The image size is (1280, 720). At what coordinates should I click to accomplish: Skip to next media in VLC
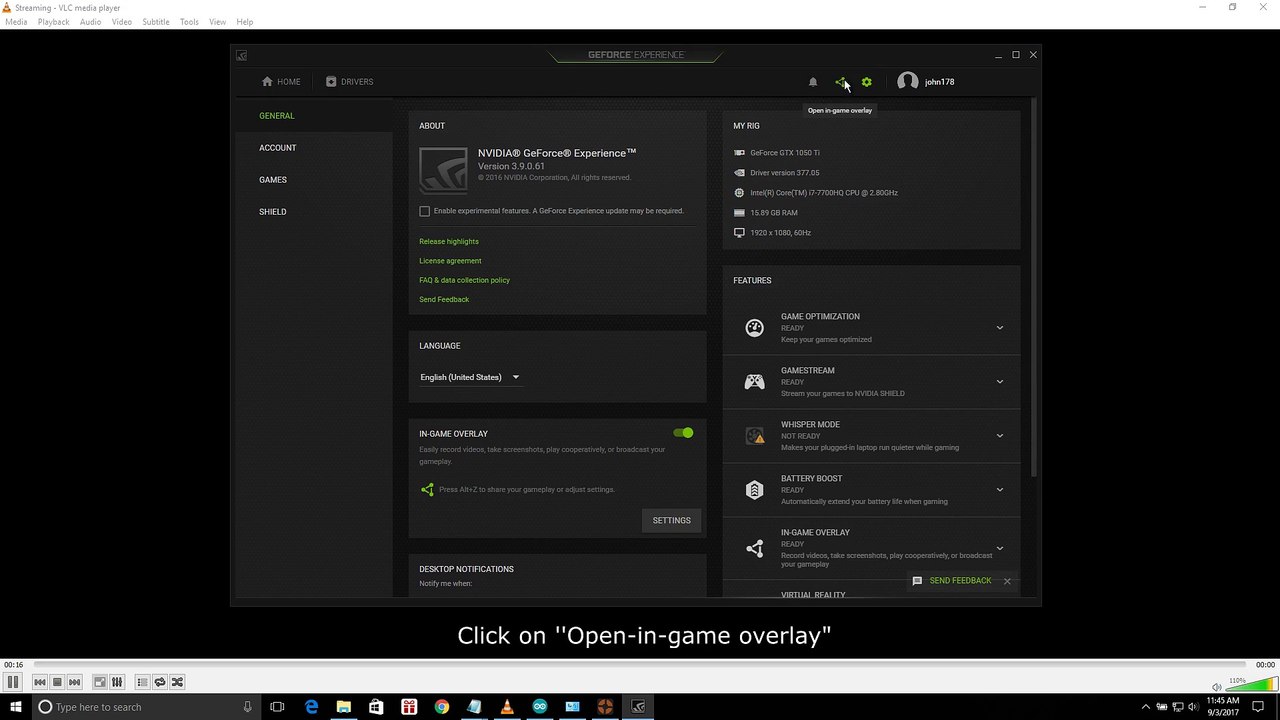[74, 682]
